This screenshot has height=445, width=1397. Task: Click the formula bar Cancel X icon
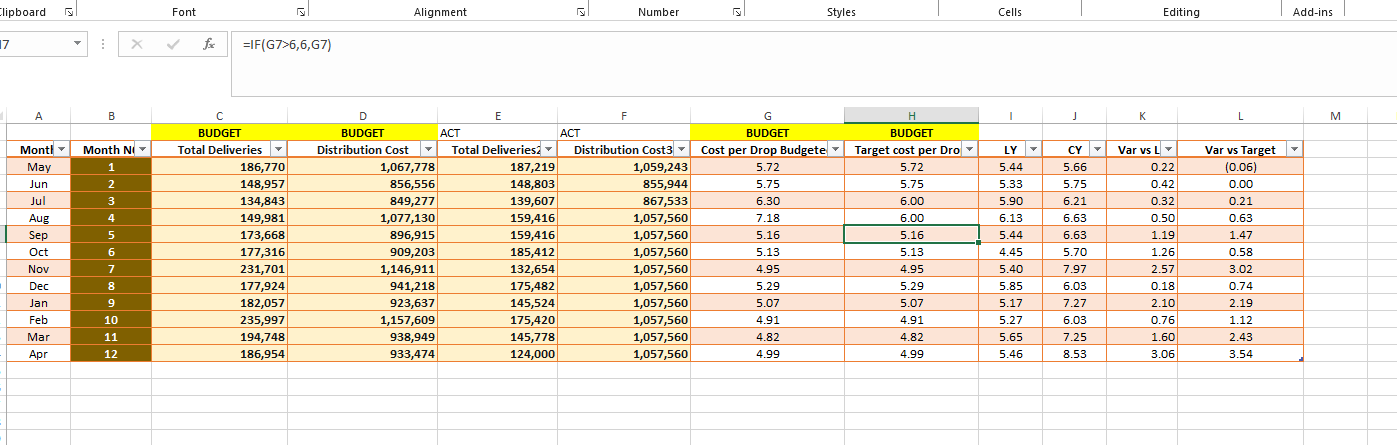point(137,45)
